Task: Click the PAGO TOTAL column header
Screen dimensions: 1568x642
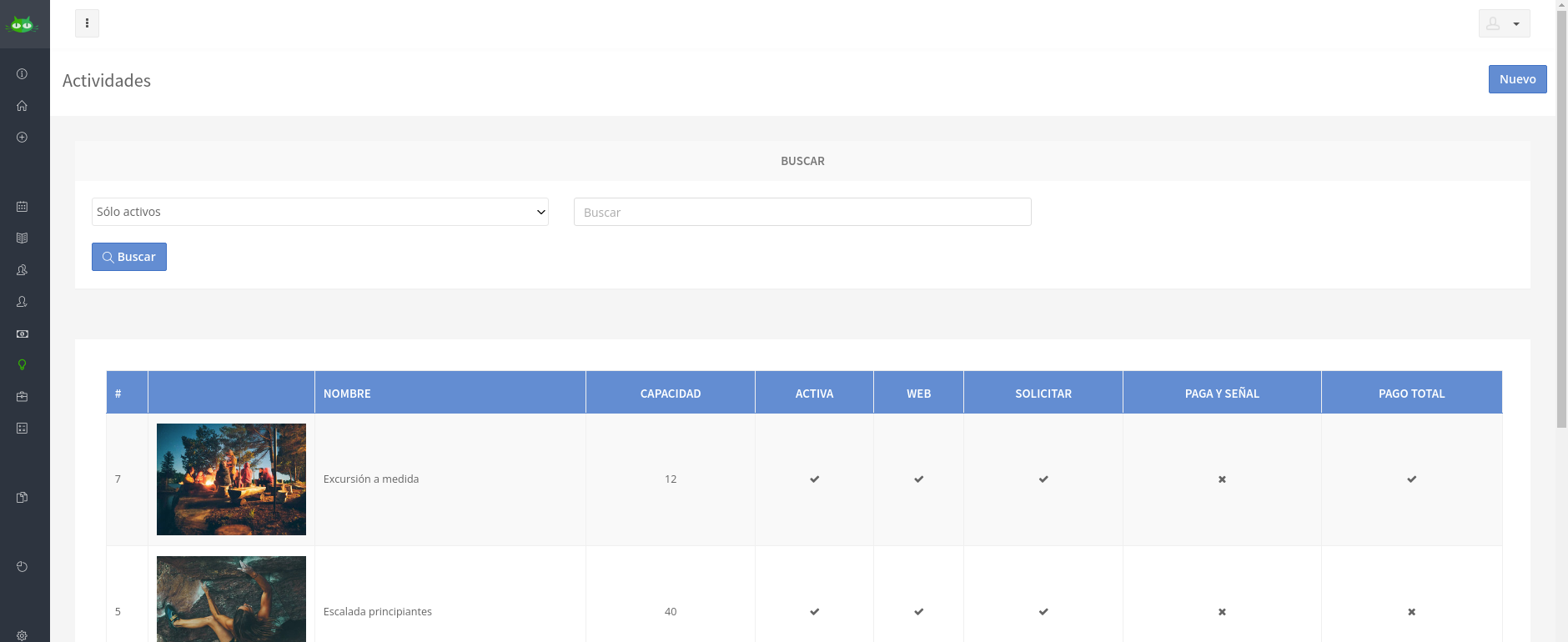Action: click(1411, 393)
